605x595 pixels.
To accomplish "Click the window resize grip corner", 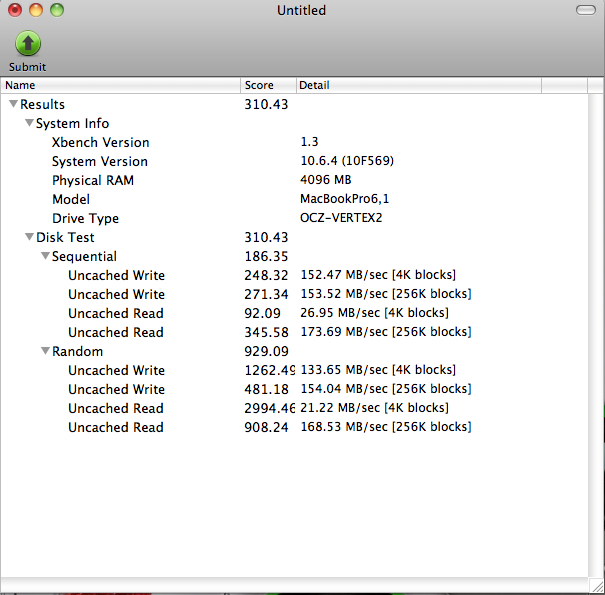I will pos(597,585).
